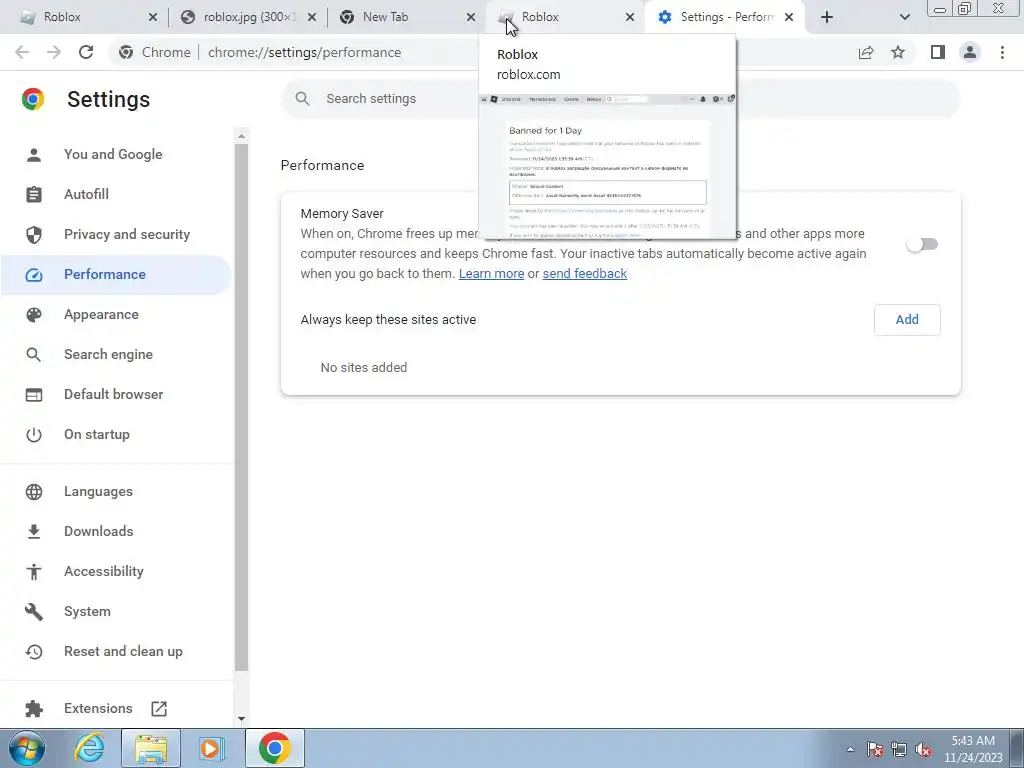1024x768 pixels.
Task: Open the Windows Start menu
Action: tap(27, 748)
